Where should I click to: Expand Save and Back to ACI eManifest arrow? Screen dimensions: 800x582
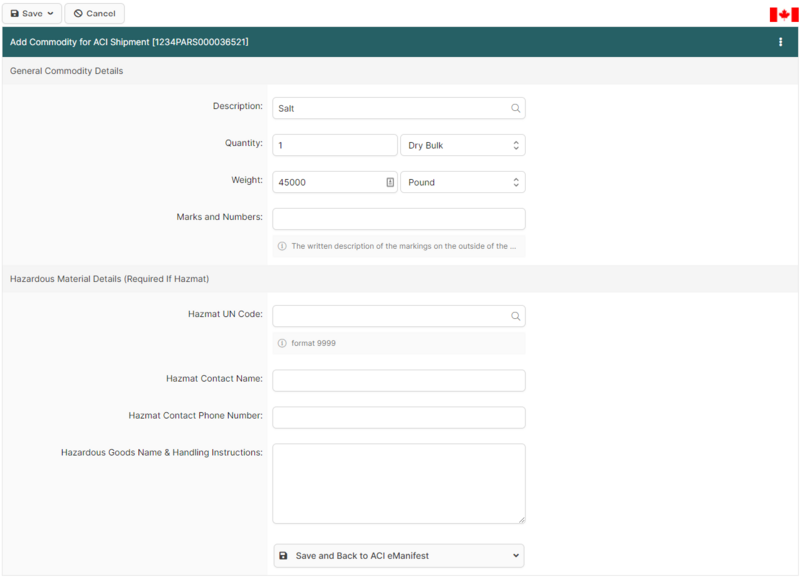(x=516, y=555)
